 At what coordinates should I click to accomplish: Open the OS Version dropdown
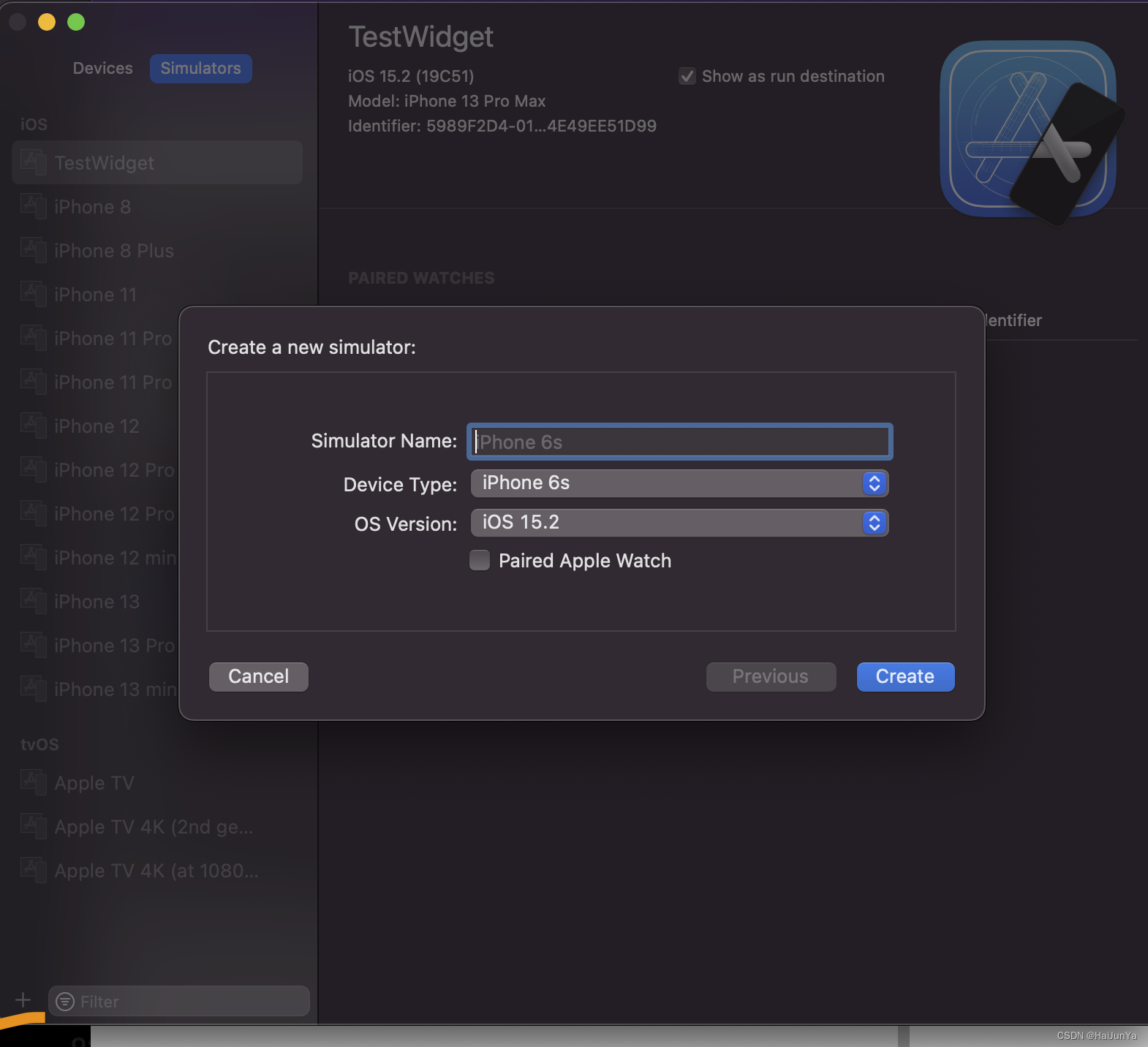(x=679, y=523)
